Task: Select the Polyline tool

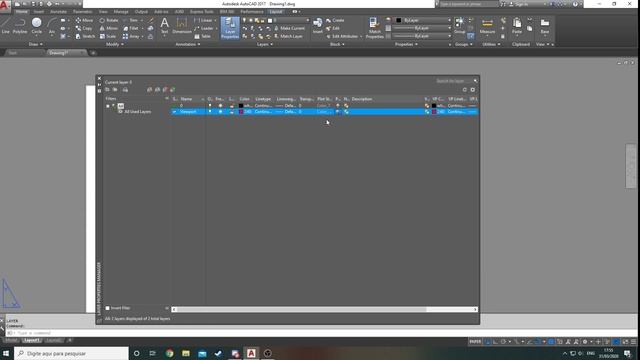Action: coord(20,26)
